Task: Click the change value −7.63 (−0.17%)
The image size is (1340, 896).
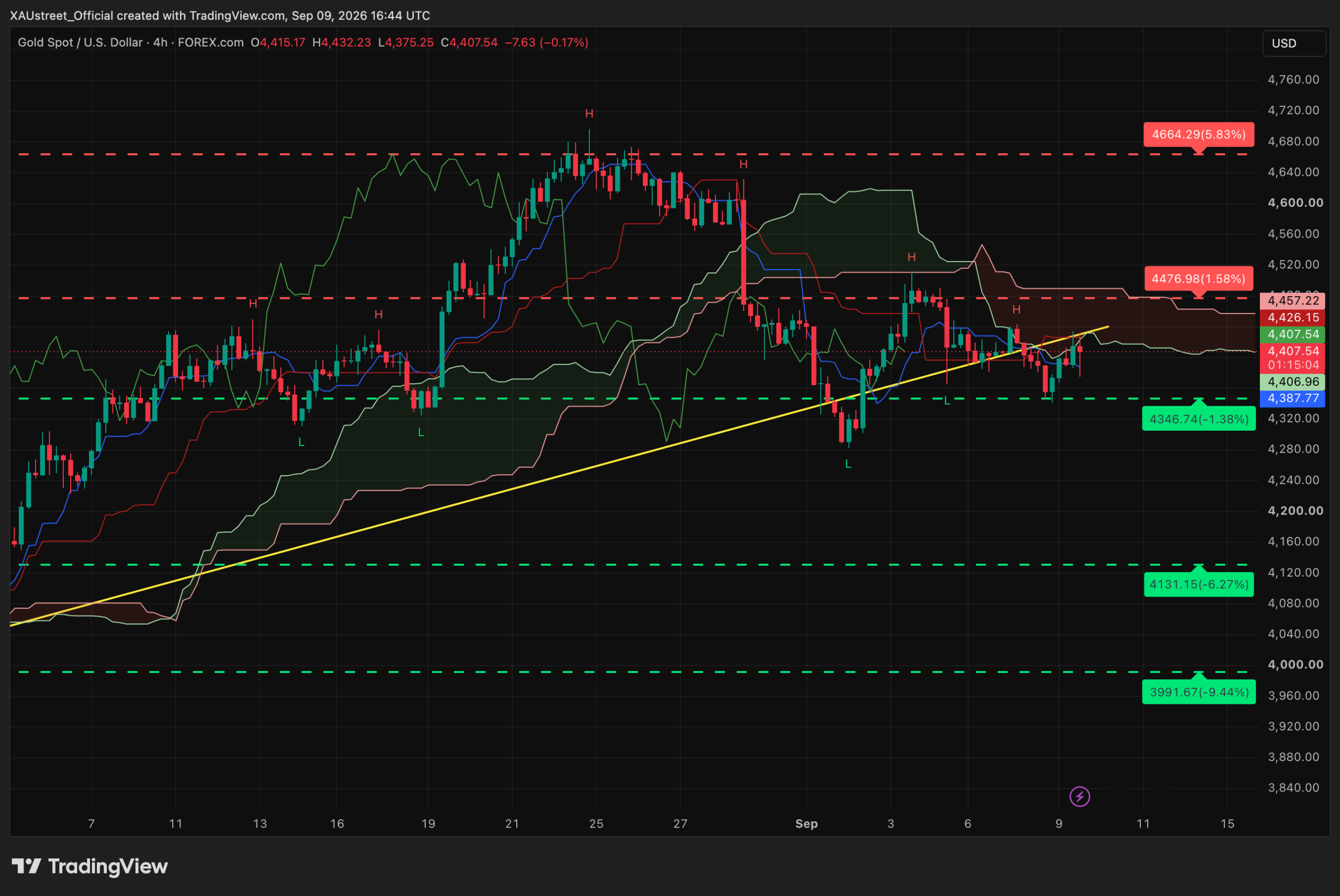Action: [x=547, y=42]
